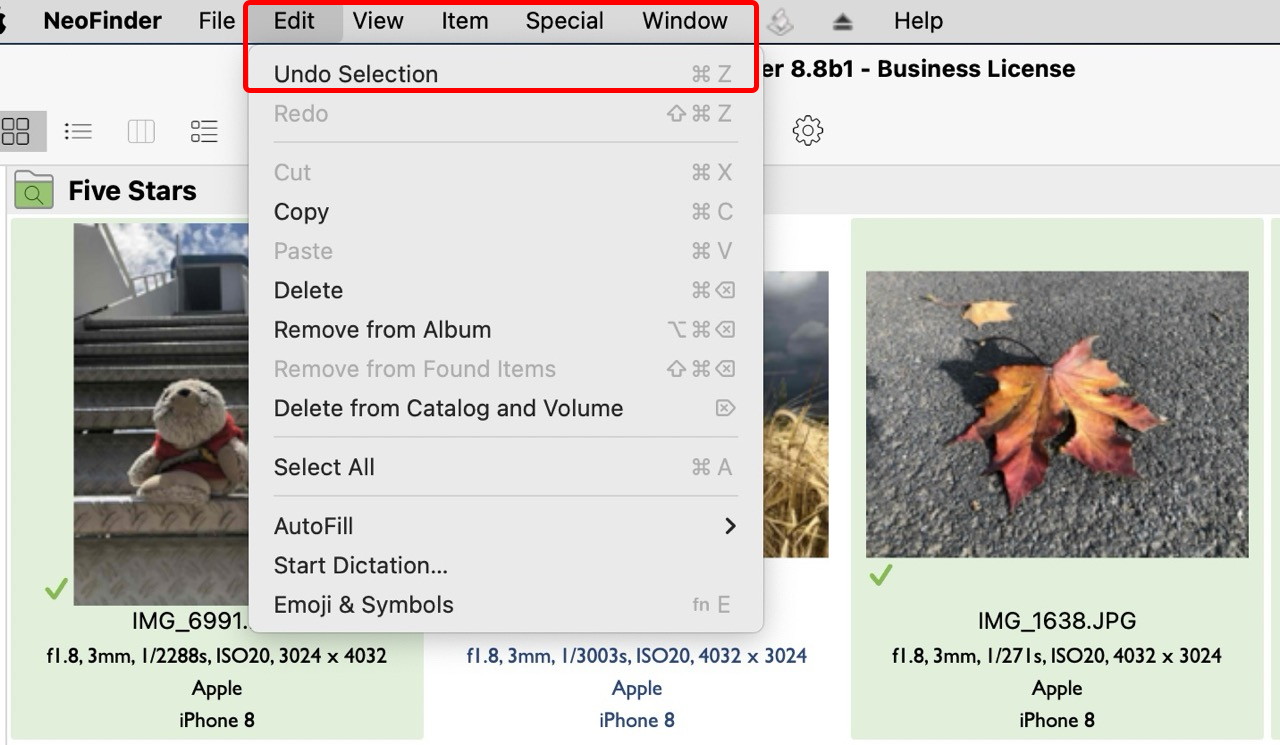
Task: Switch to the detailed list view
Action: coord(204,131)
